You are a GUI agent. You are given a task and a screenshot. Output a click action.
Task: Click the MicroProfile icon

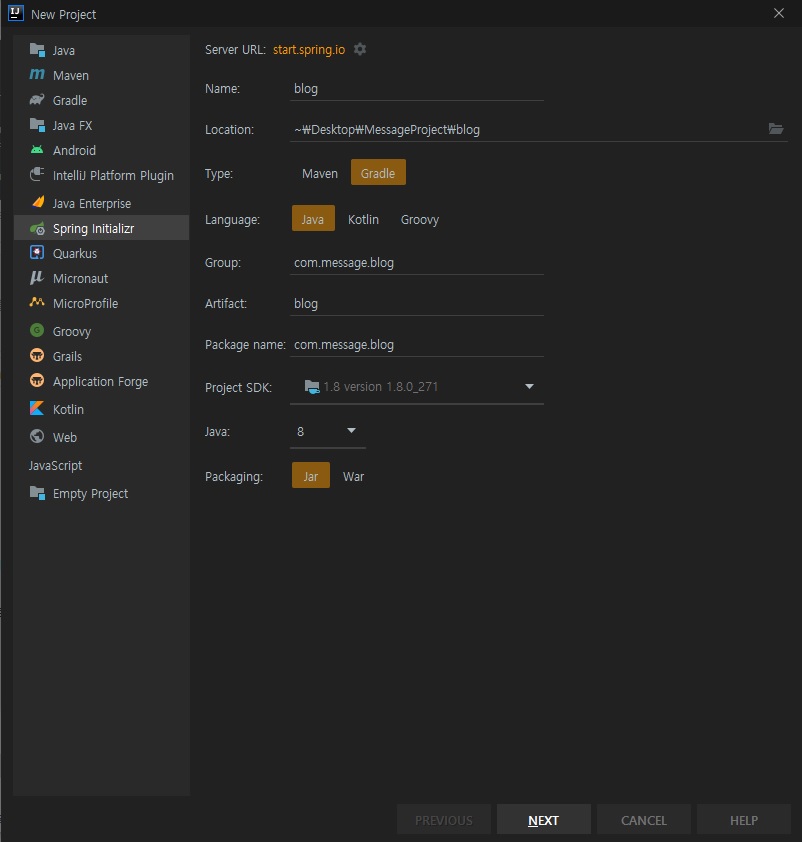click(37, 302)
